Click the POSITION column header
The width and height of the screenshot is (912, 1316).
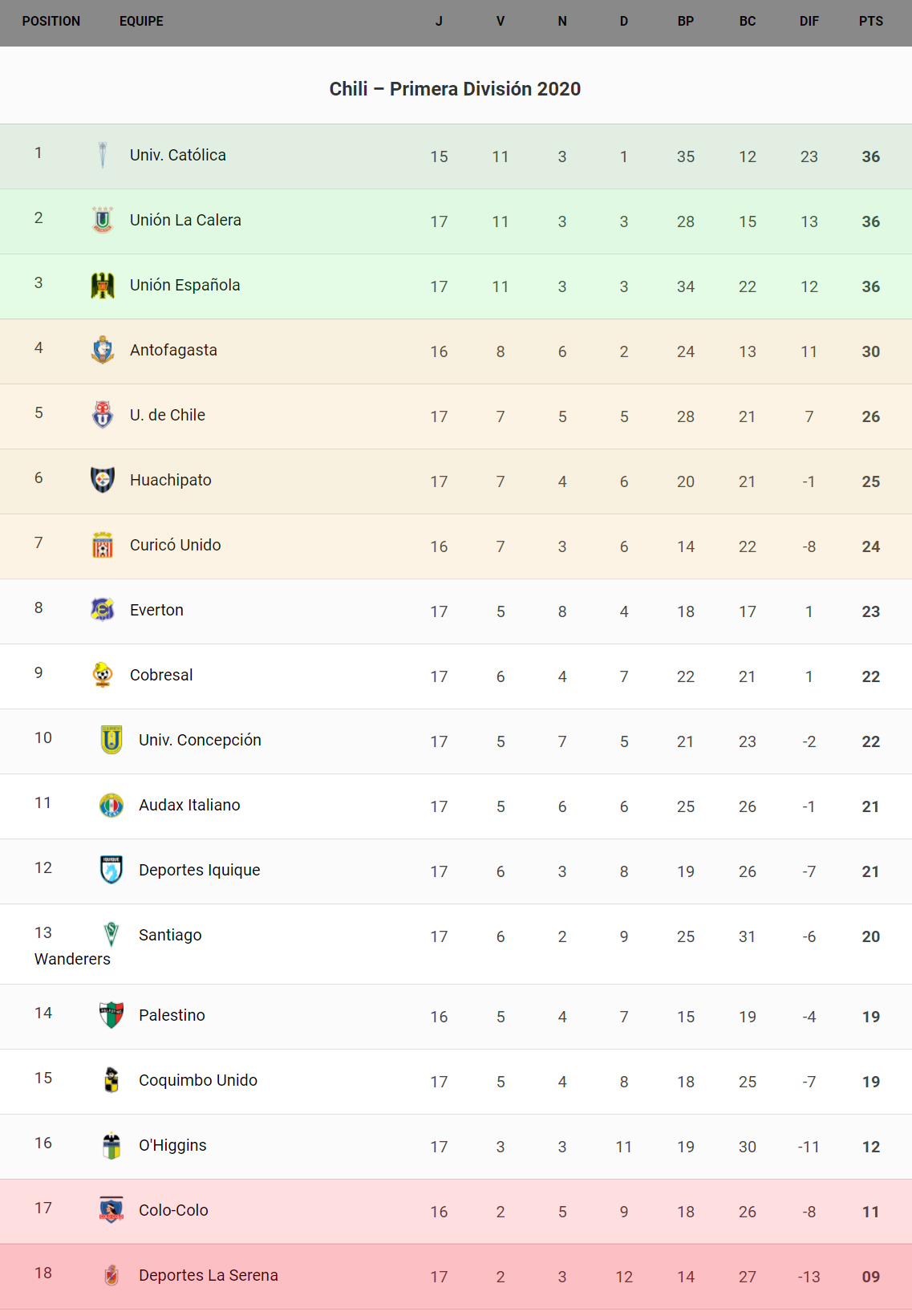pyautogui.click(x=51, y=22)
